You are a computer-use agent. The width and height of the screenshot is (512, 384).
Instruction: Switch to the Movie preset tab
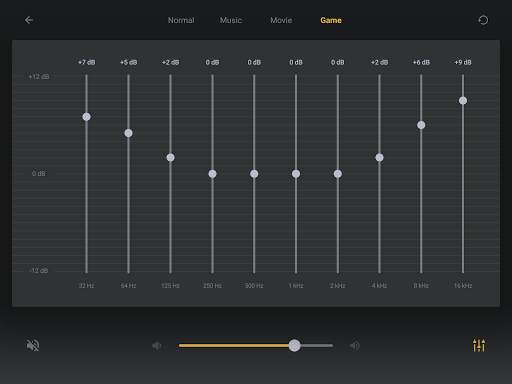[x=281, y=20]
